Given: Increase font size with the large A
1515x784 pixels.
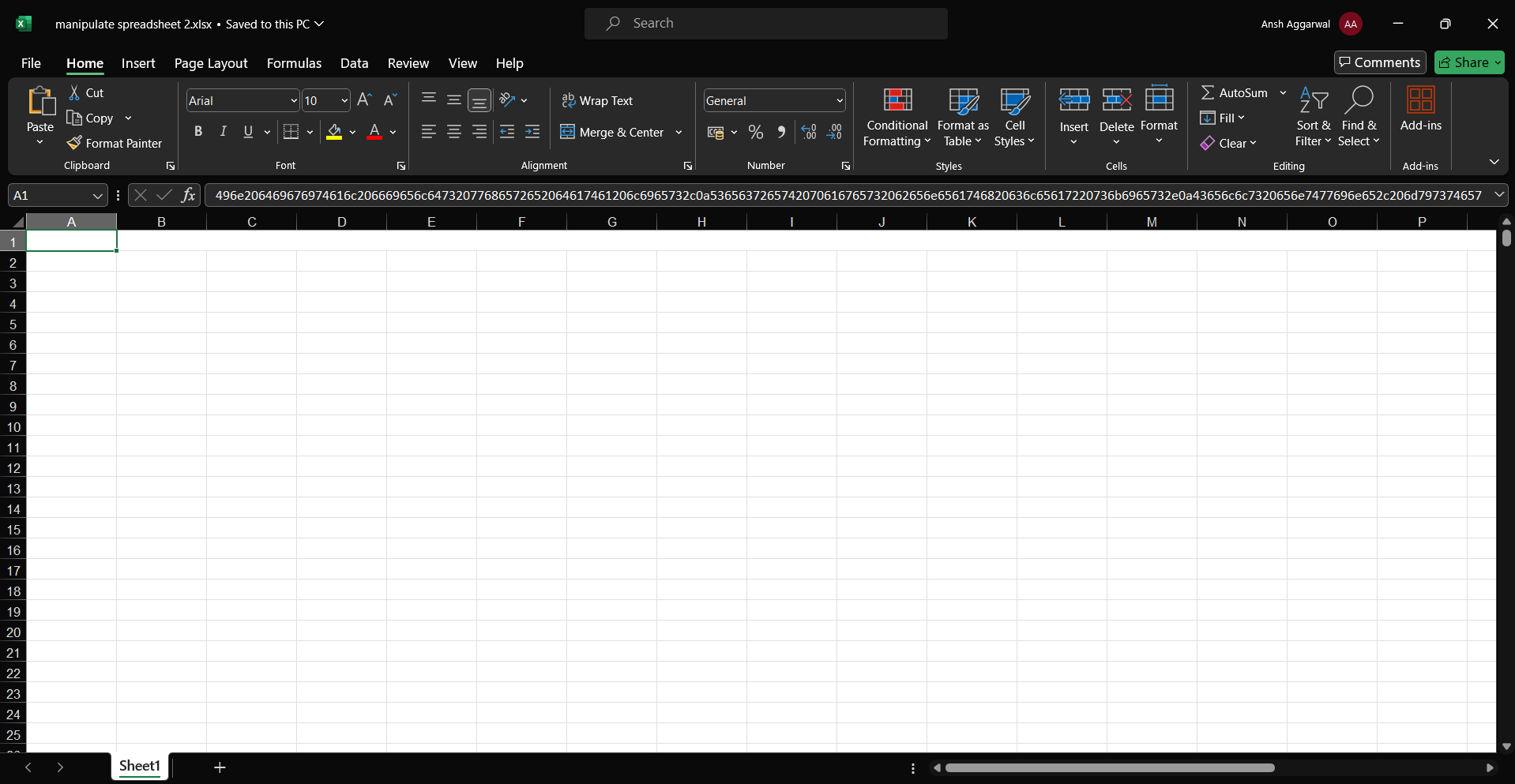Looking at the screenshot, I should click(x=364, y=100).
